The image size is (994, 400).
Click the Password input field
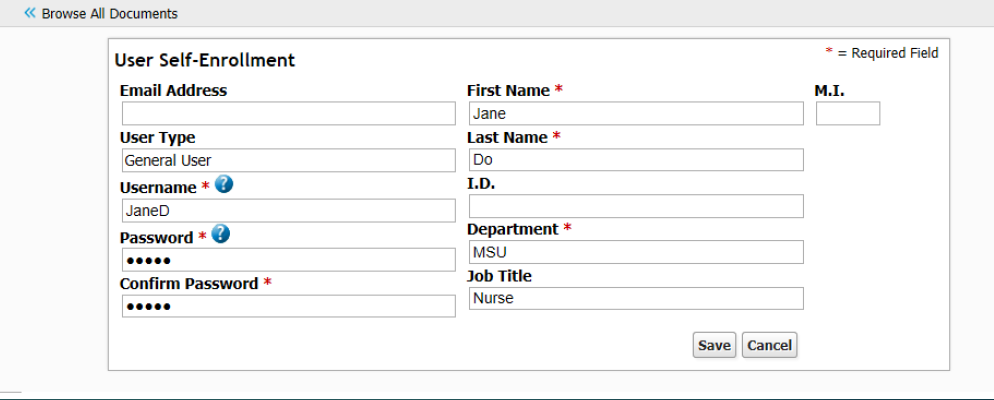(288, 260)
